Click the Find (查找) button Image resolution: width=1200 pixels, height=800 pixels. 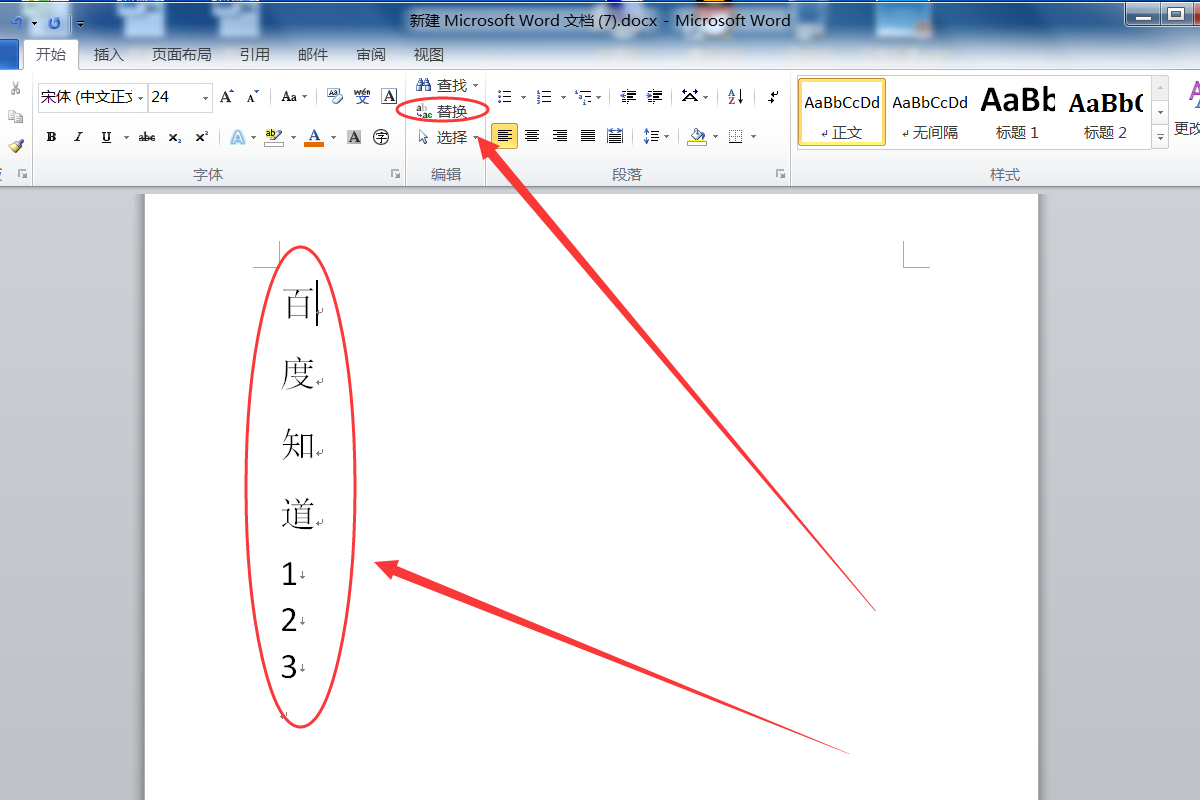(x=442, y=86)
